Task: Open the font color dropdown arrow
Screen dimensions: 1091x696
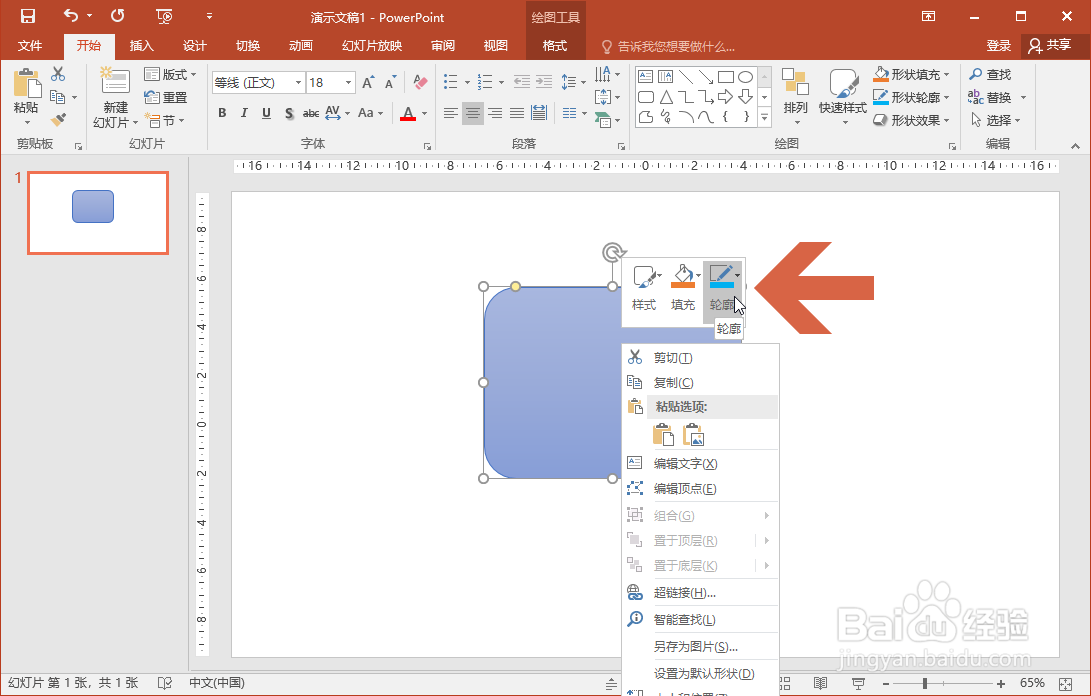Action: tap(424, 113)
